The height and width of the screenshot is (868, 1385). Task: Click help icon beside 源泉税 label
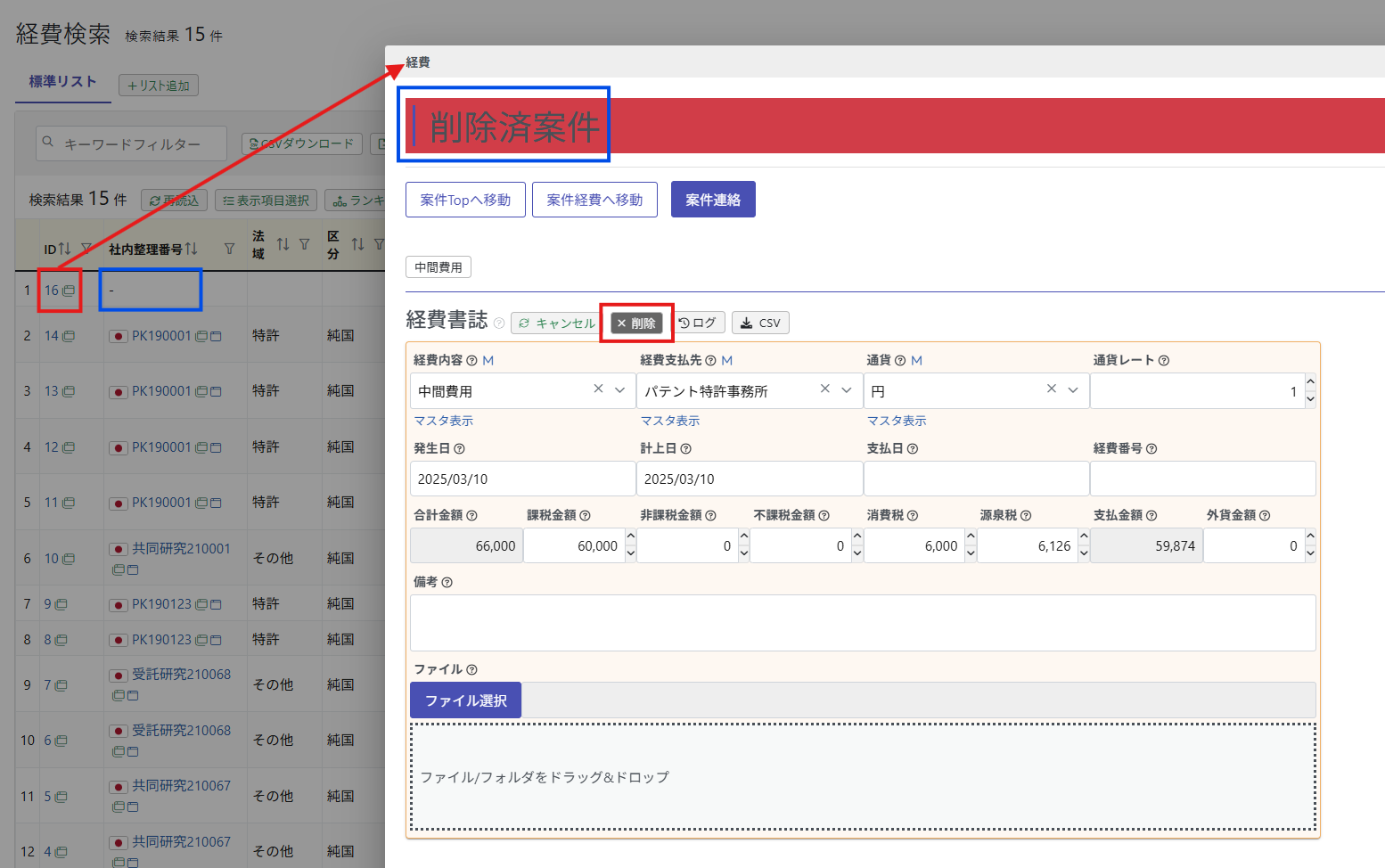(x=1026, y=516)
